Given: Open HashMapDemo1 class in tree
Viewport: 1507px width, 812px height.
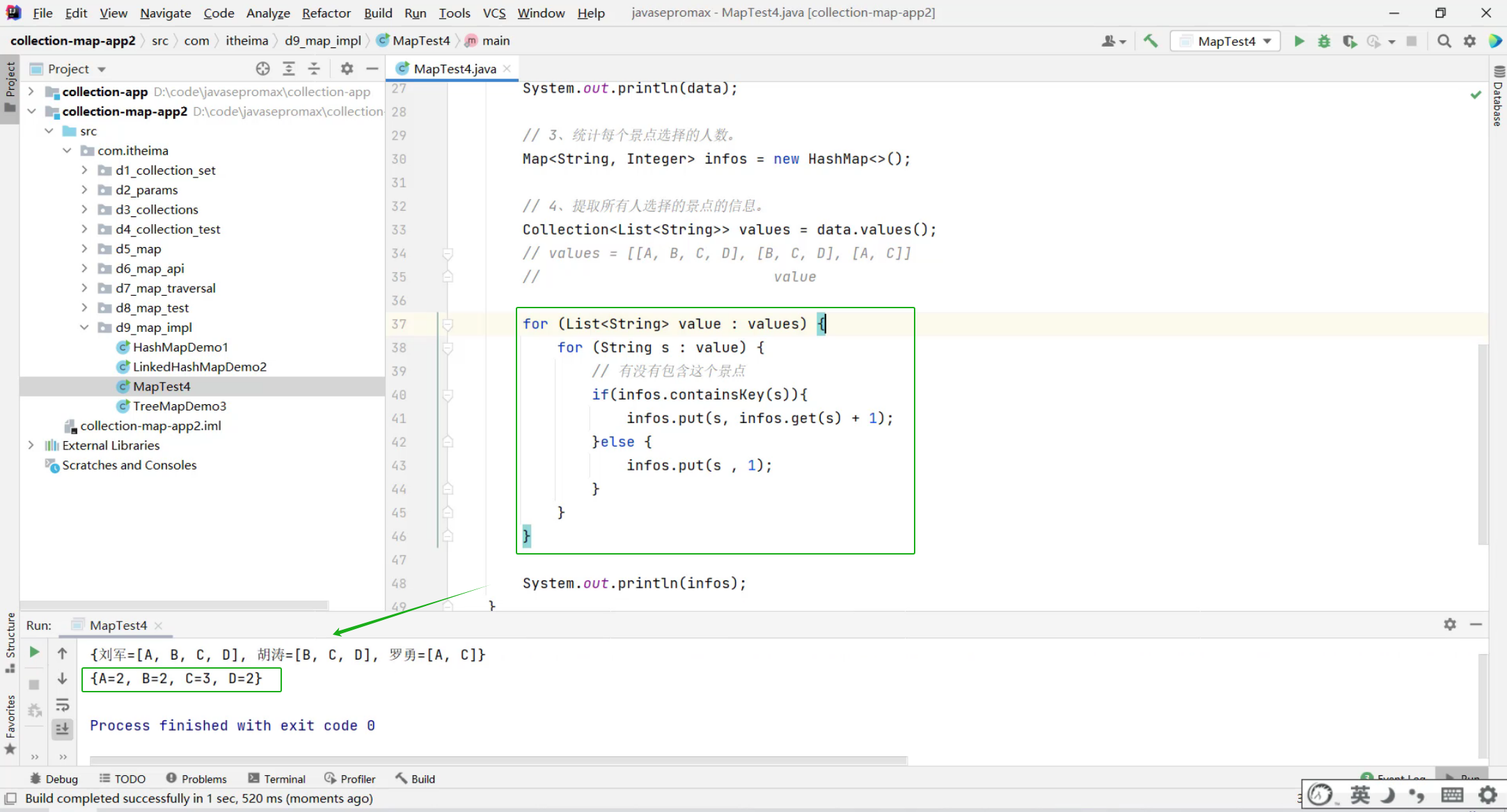Looking at the screenshot, I should point(180,347).
